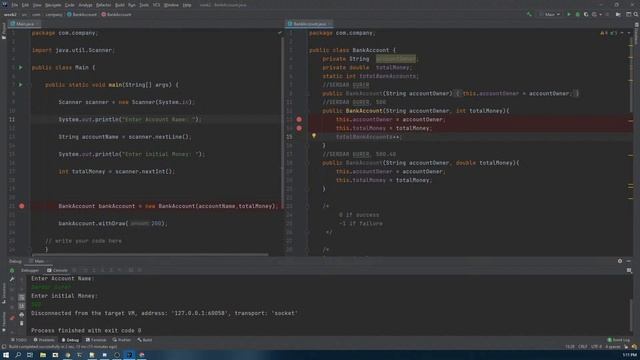Click the mute breakpoints icon in debug sidebar
Image resolution: width=640 pixels, height=360 pixels.
click(x=12, y=318)
